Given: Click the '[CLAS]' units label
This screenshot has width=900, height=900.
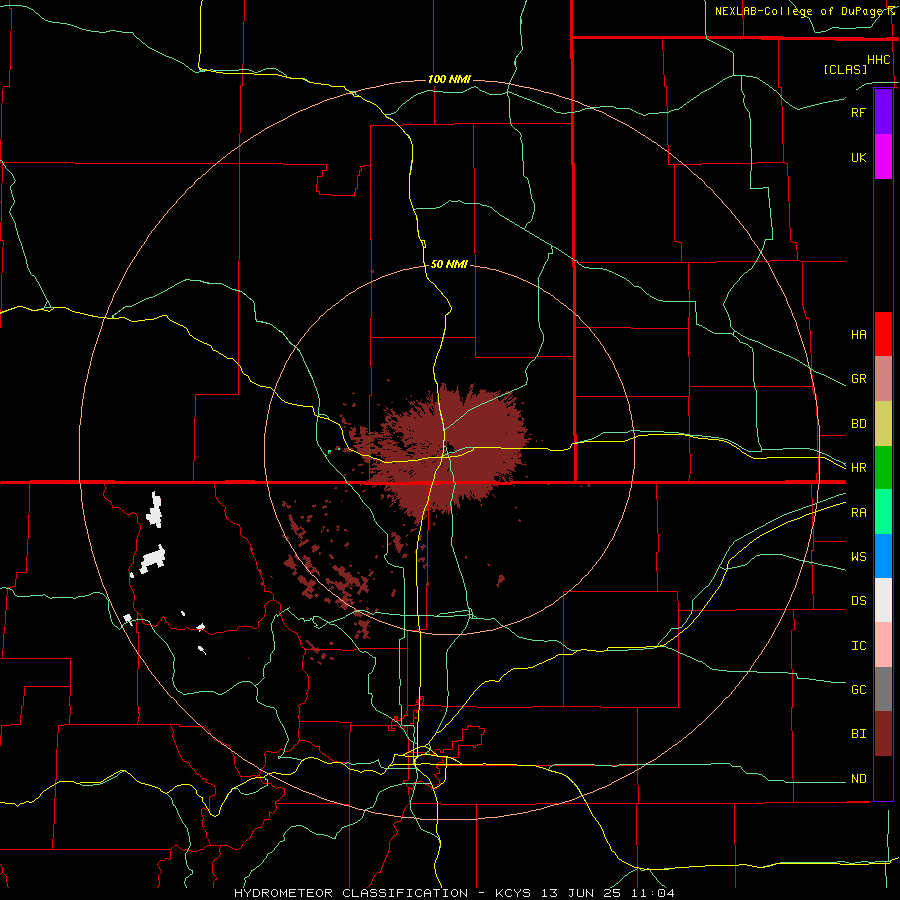Looking at the screenshot, I should pos(845,70).
